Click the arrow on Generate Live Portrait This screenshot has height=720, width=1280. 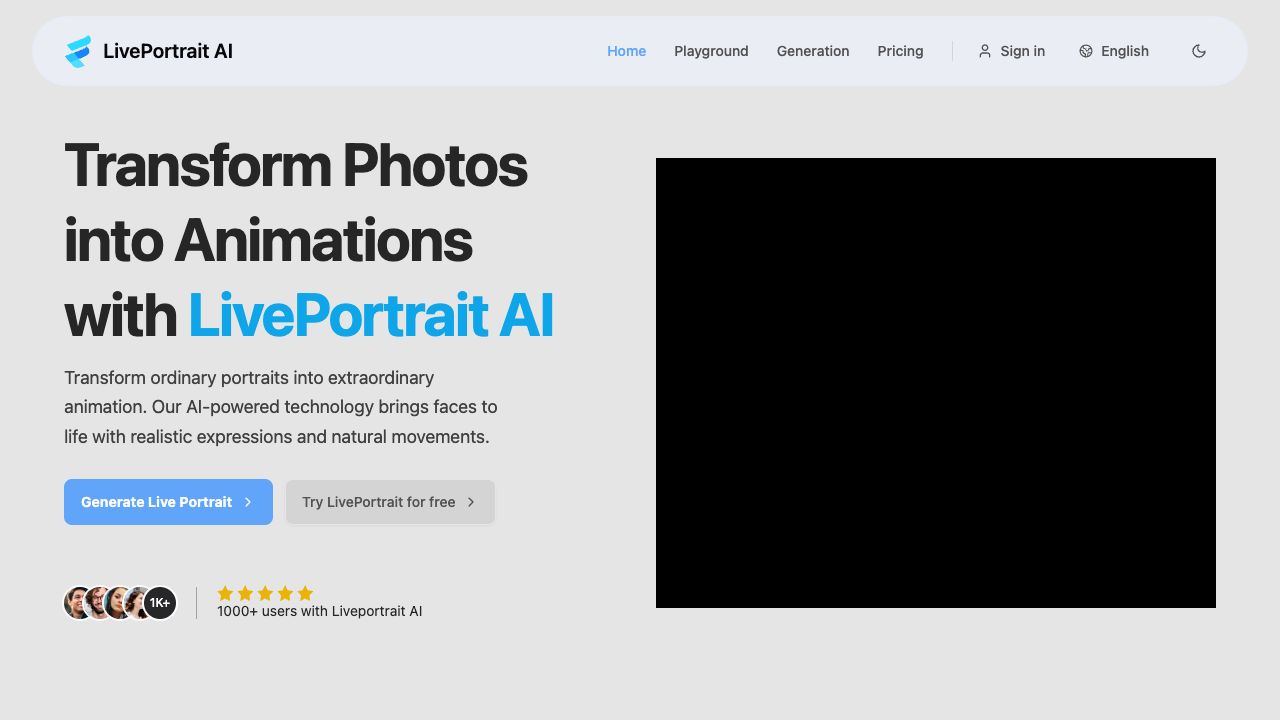point(248,502)
